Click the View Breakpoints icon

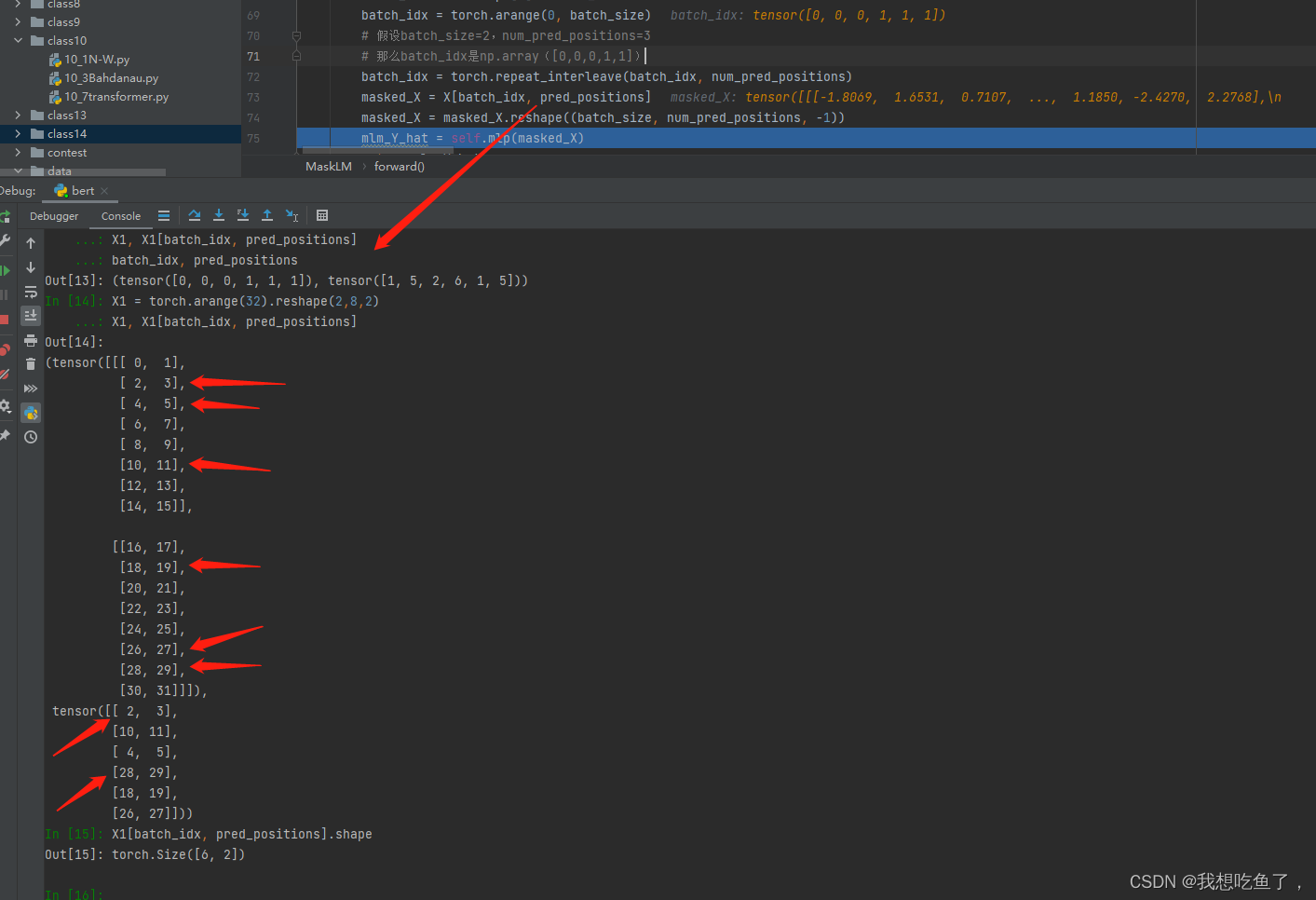point(5,349)
